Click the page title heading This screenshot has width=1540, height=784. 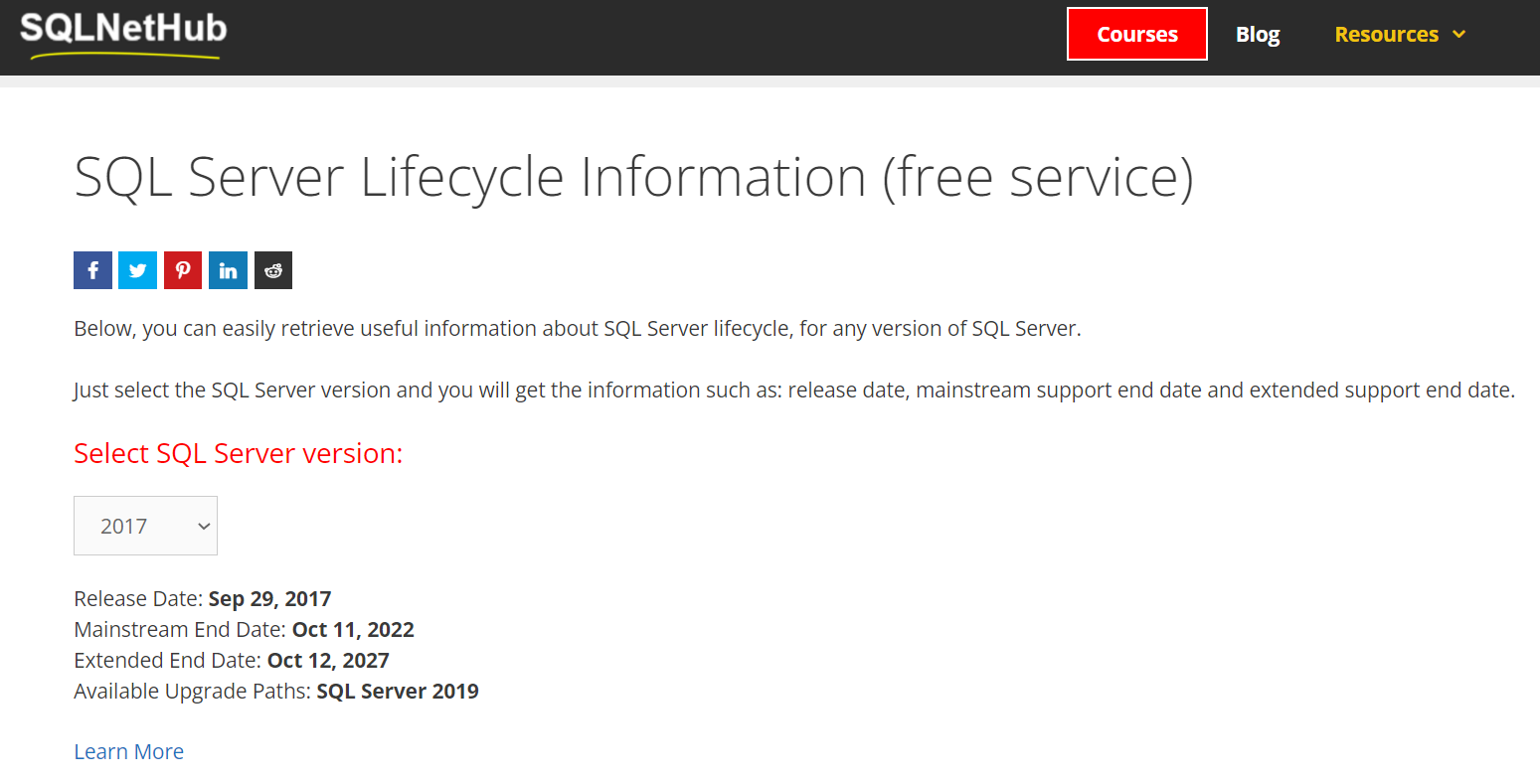pyautogui.click(x=633, y=178)
